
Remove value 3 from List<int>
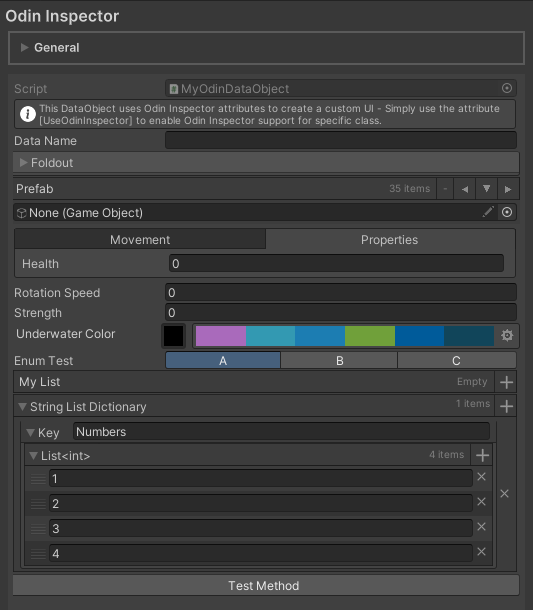[x=482, y=527]
